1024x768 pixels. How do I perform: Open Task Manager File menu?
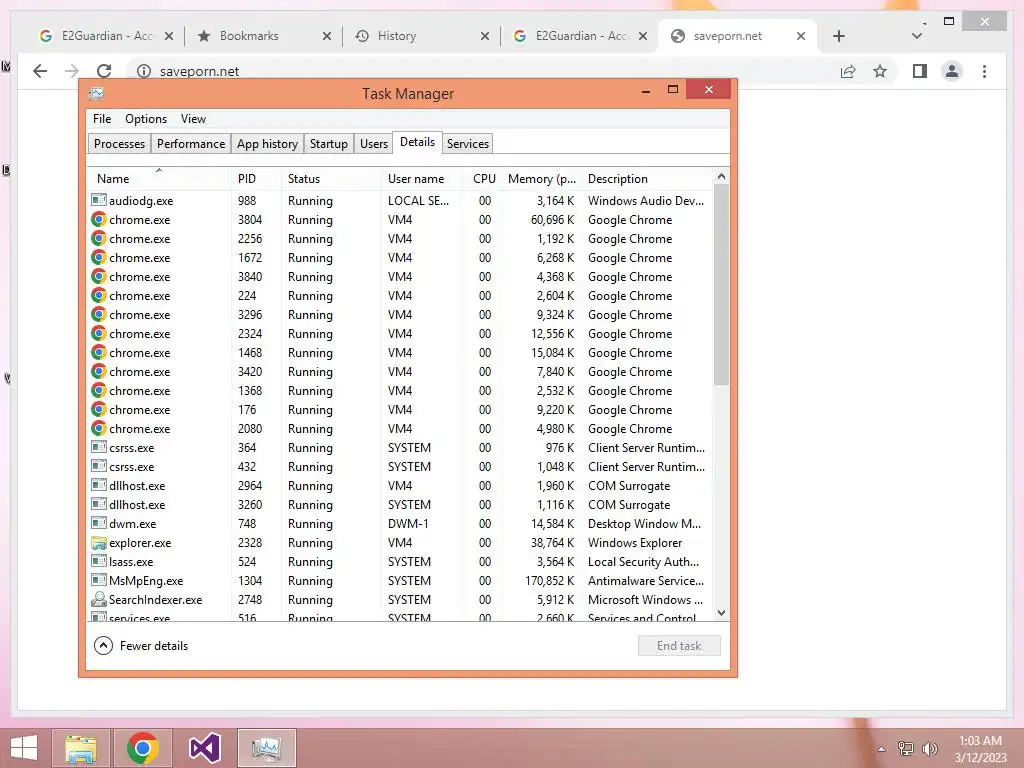coord(102,119)
